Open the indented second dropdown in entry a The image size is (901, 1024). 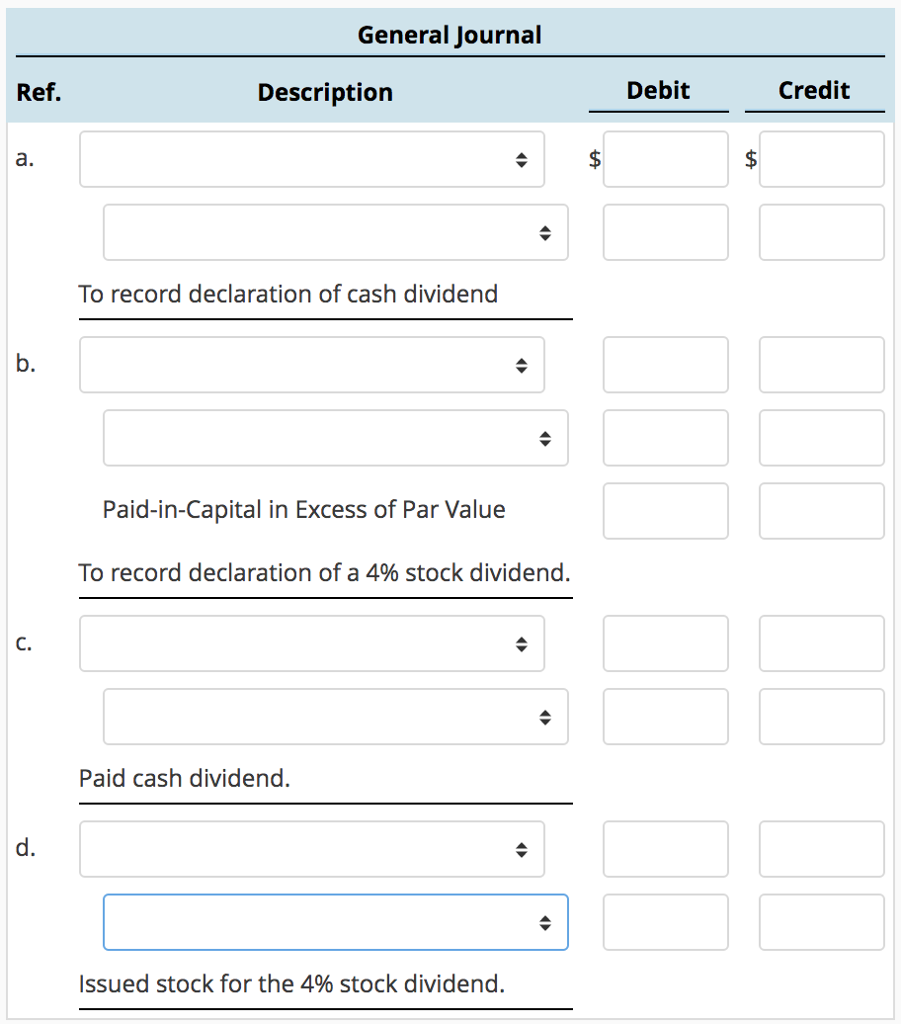point(335,231)
